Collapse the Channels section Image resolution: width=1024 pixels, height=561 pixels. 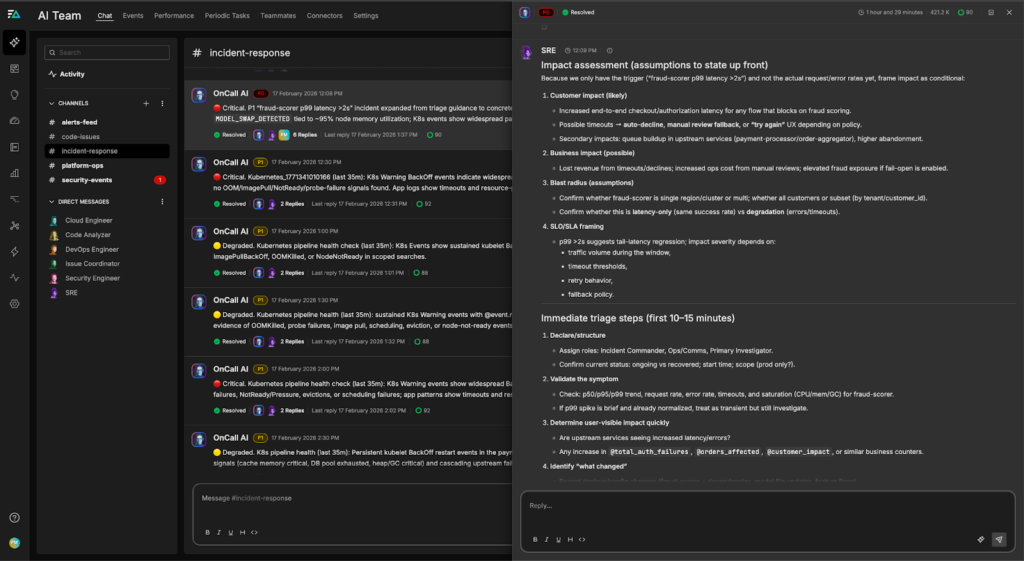coord(51,103)
